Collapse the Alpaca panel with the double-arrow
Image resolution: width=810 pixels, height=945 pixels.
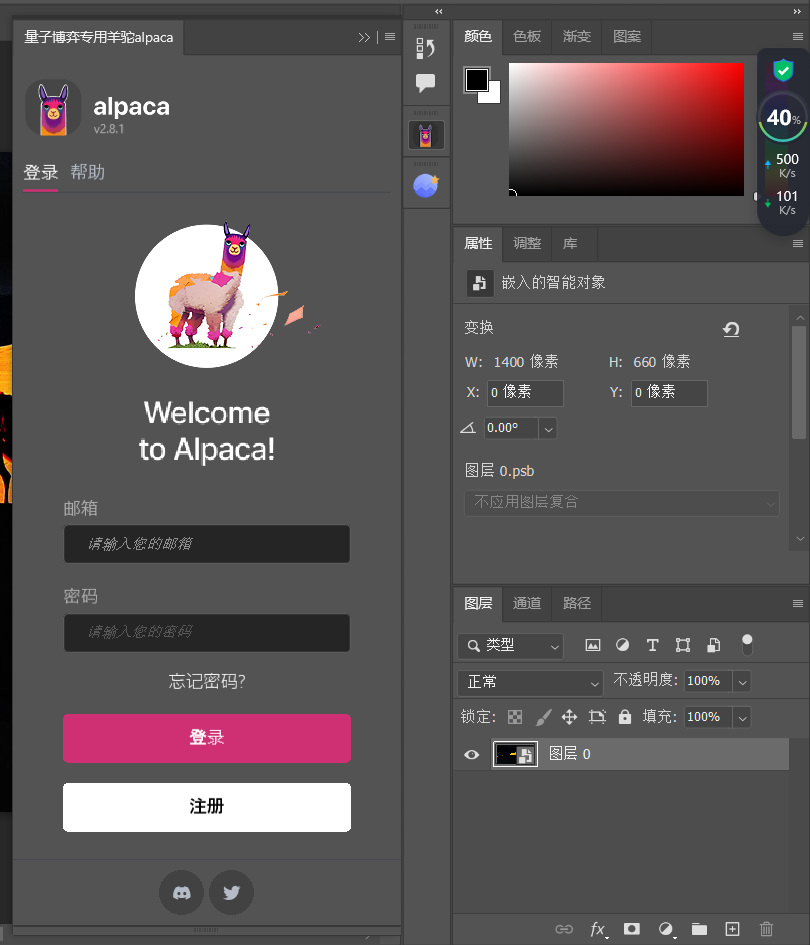click(x=363, y=37)
